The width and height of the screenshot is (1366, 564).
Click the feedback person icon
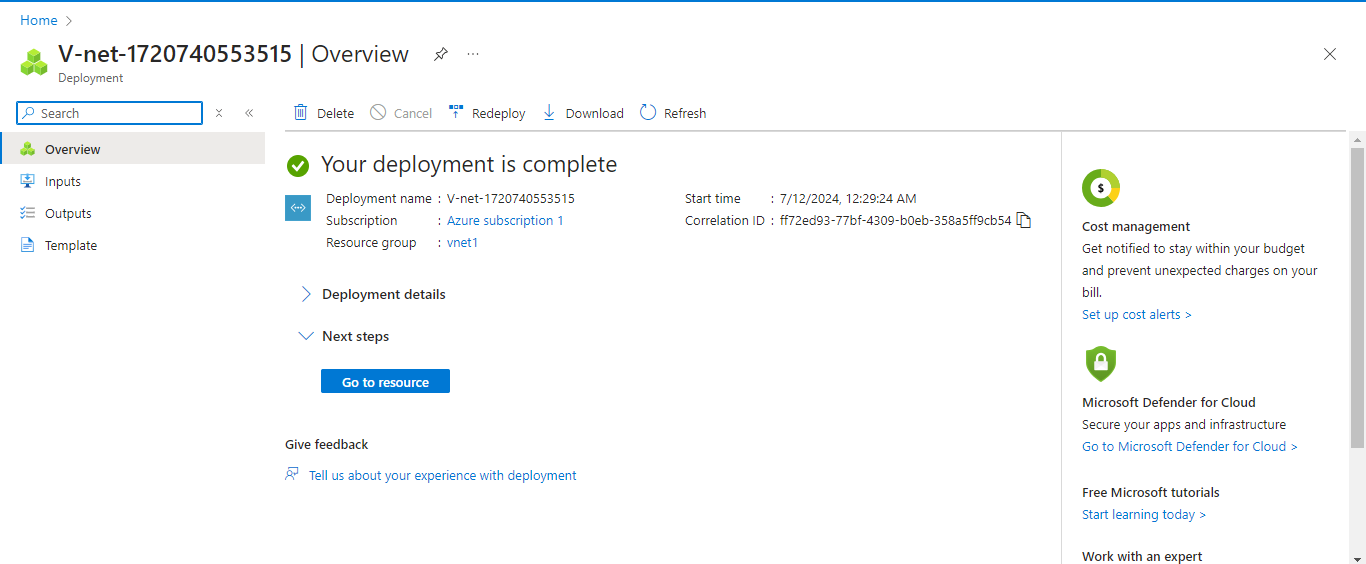tap(292, 474)
